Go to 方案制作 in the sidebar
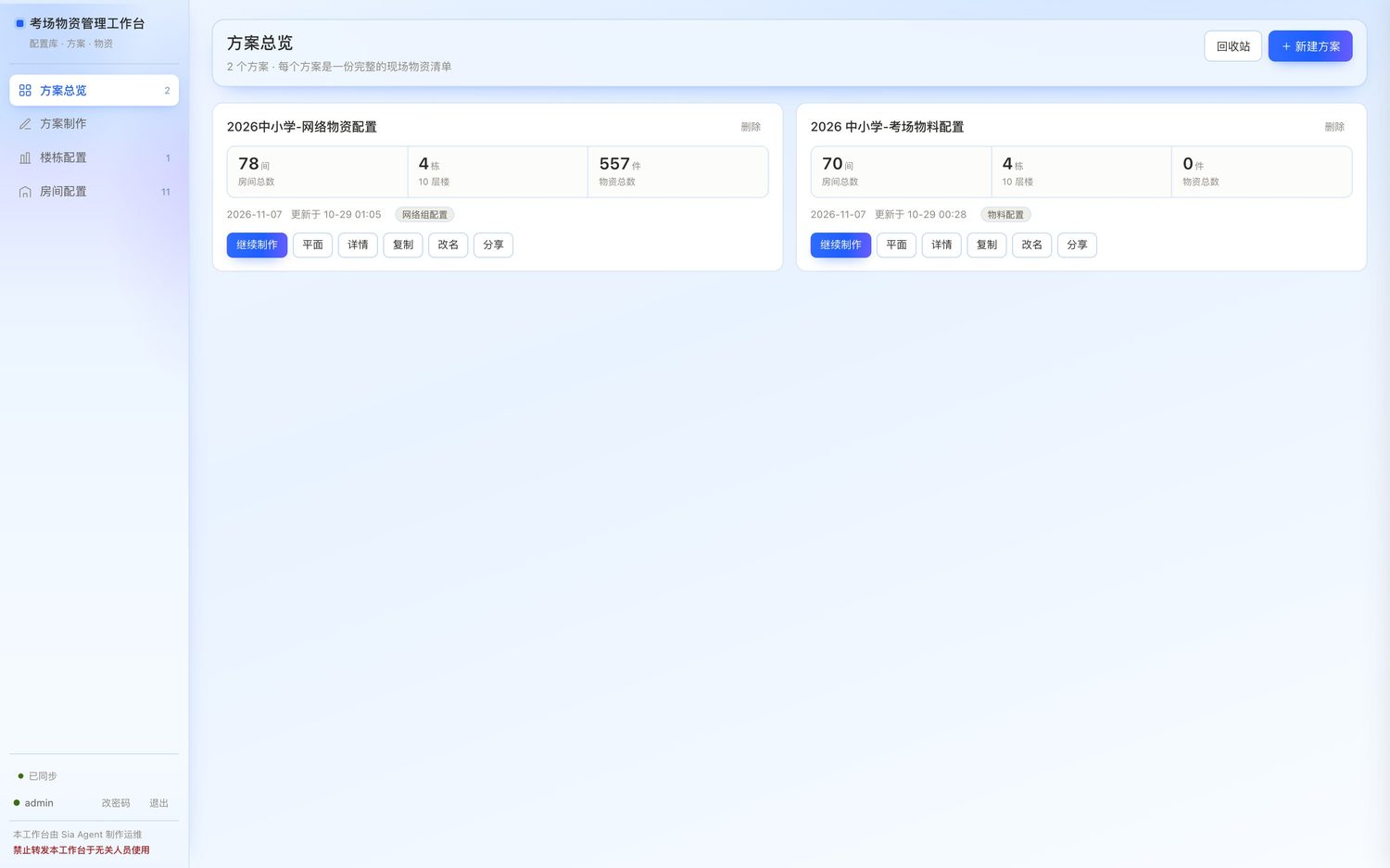Screen dimensions: 1390x868 pos(94,124)
